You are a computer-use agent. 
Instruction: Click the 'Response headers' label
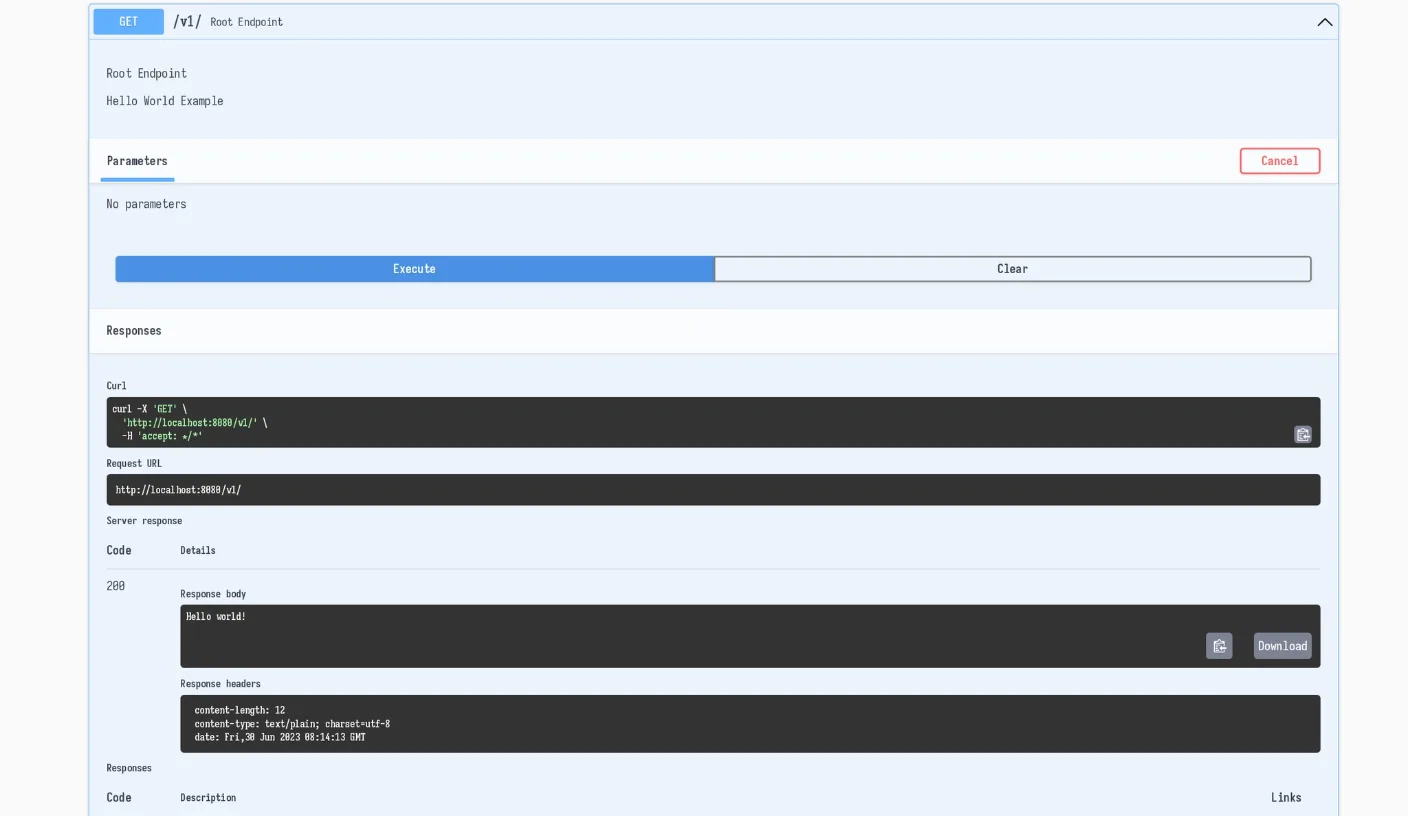point(220,684)
